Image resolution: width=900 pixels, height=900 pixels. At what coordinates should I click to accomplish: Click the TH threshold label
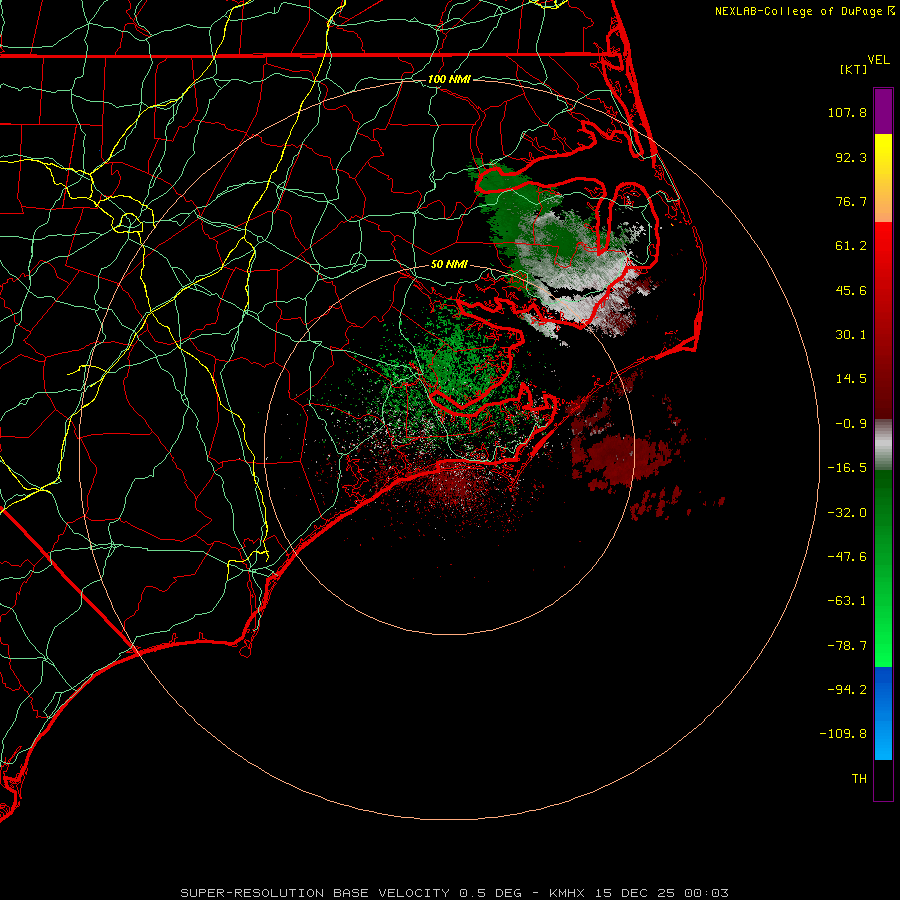click(x=859, y=779)
